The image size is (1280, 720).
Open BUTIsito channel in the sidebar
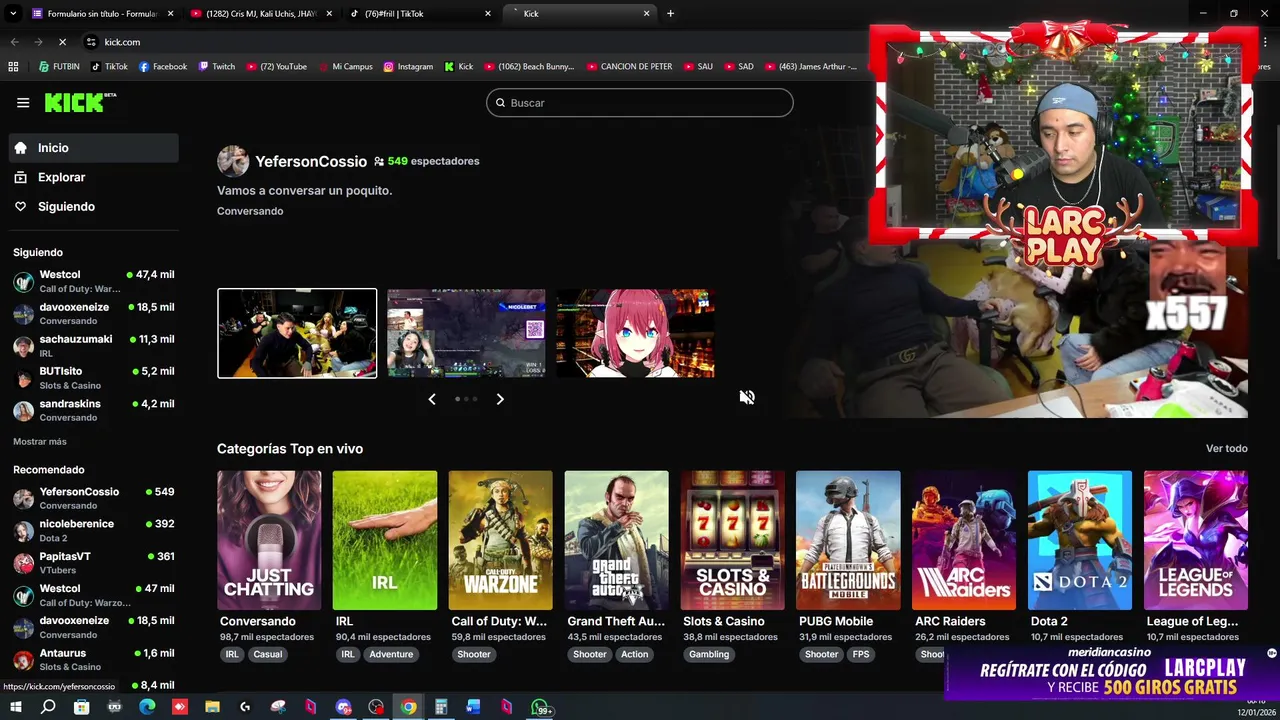pyautogui.click(x=94, y=378)
